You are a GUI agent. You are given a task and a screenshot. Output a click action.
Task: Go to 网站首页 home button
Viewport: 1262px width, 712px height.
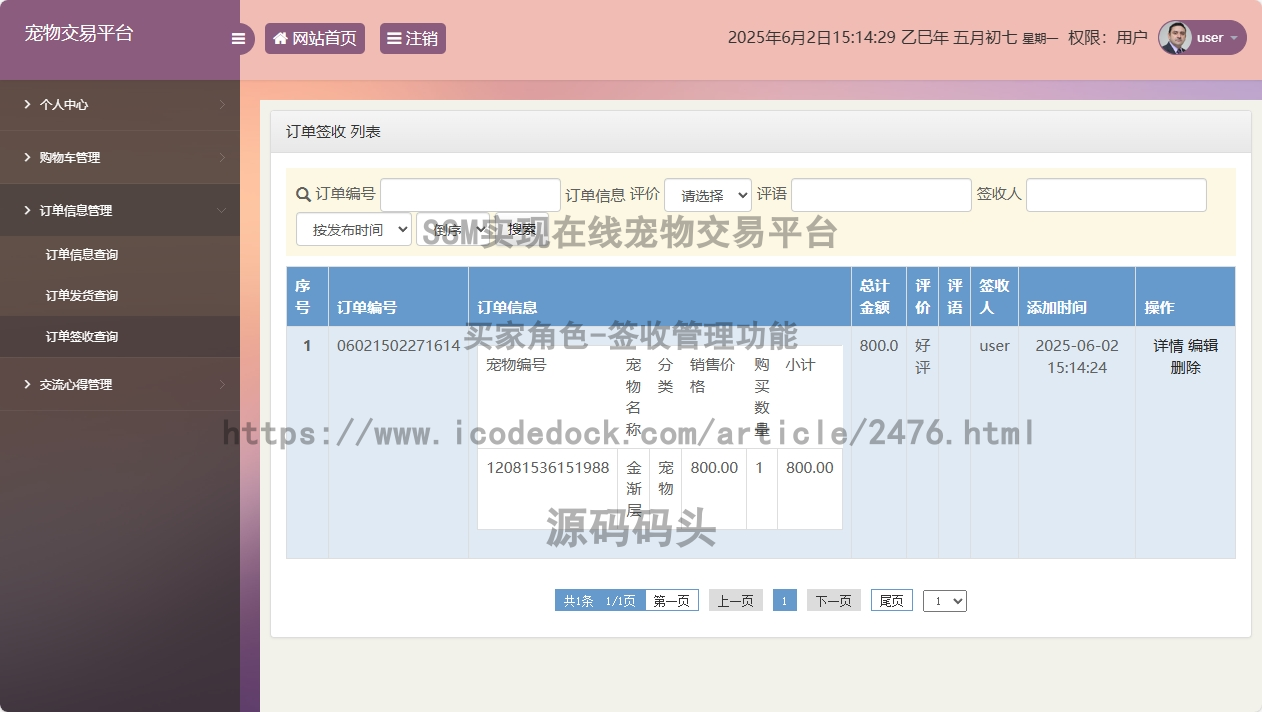[x=315, y=38]
